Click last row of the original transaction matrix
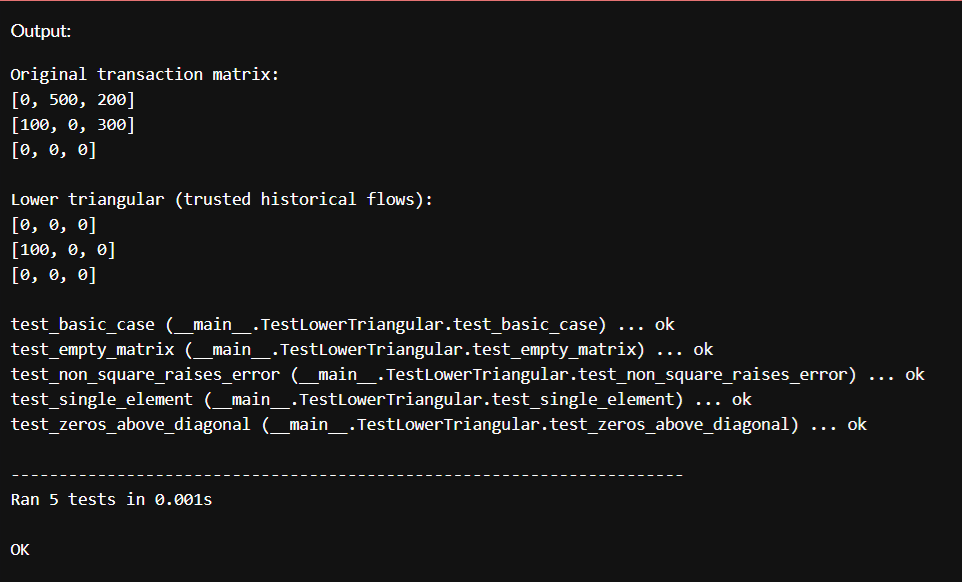The image size is (962, 582). tap(53, 150)
